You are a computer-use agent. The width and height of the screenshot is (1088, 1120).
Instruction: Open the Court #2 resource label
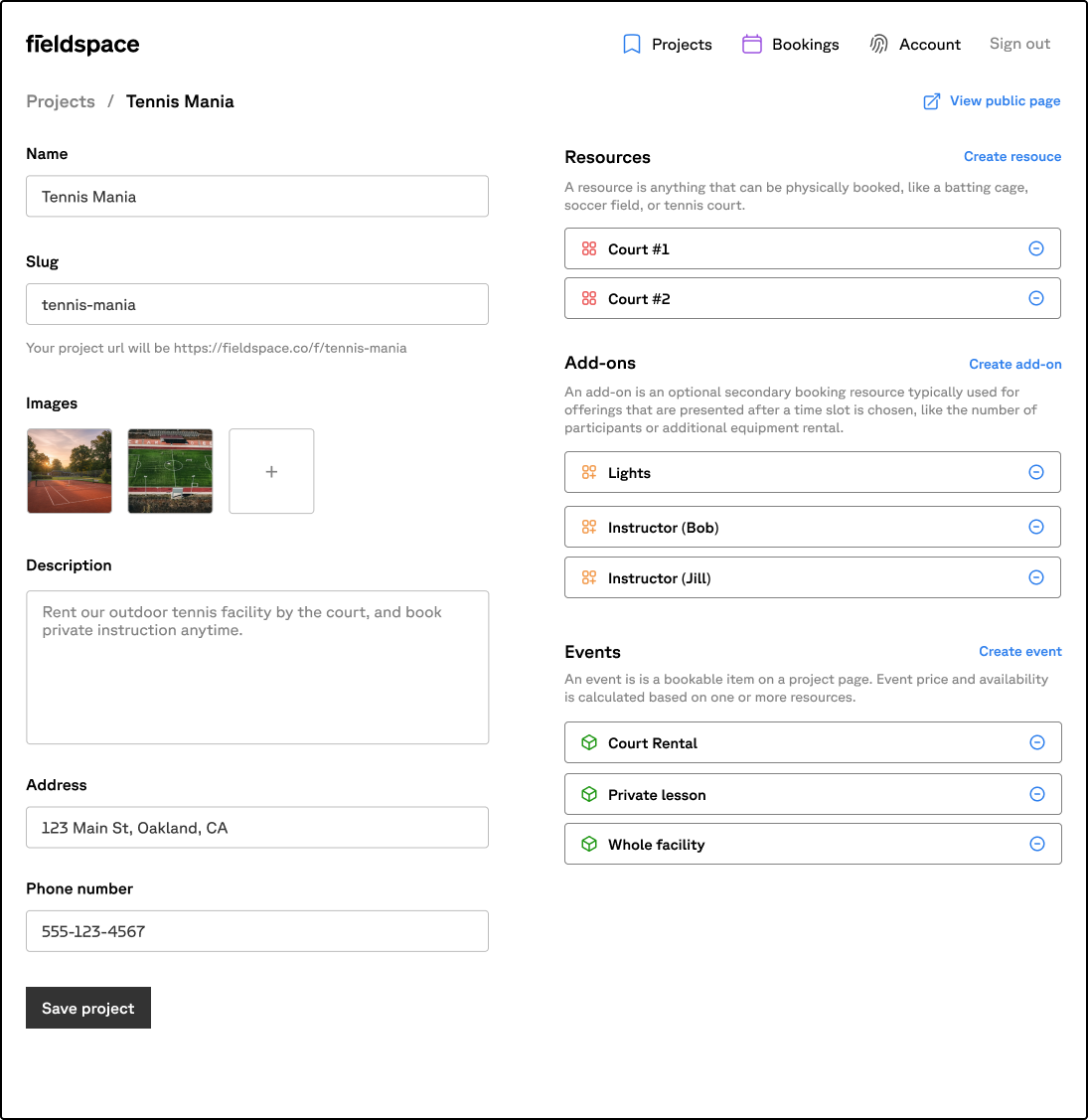tap(639, 299)
